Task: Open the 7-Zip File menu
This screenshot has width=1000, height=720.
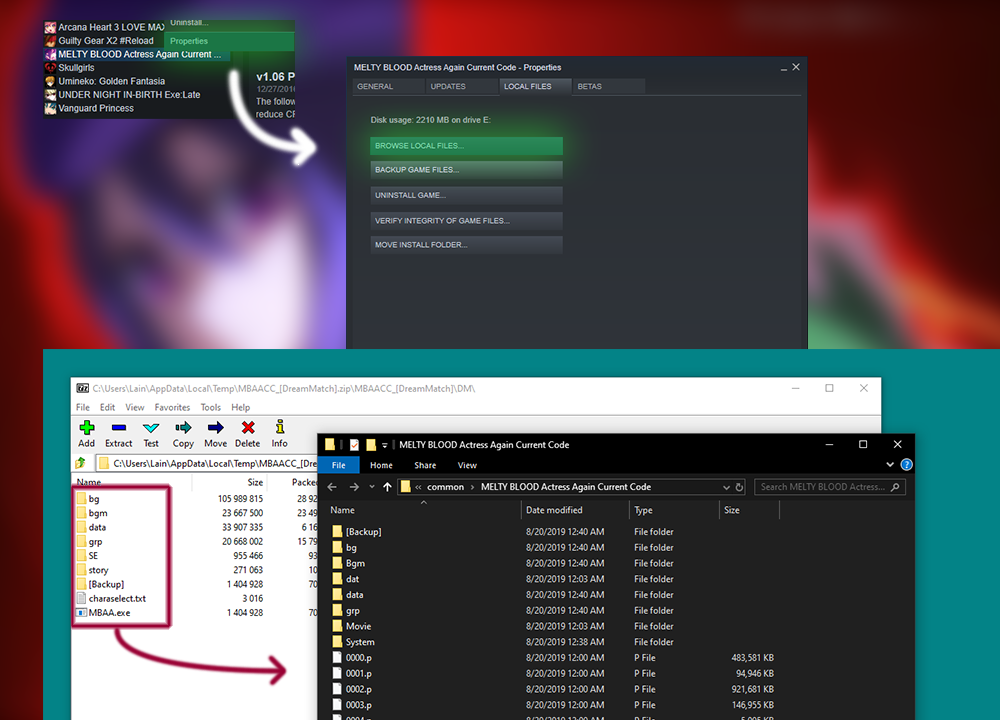Action: click(83, 407)
